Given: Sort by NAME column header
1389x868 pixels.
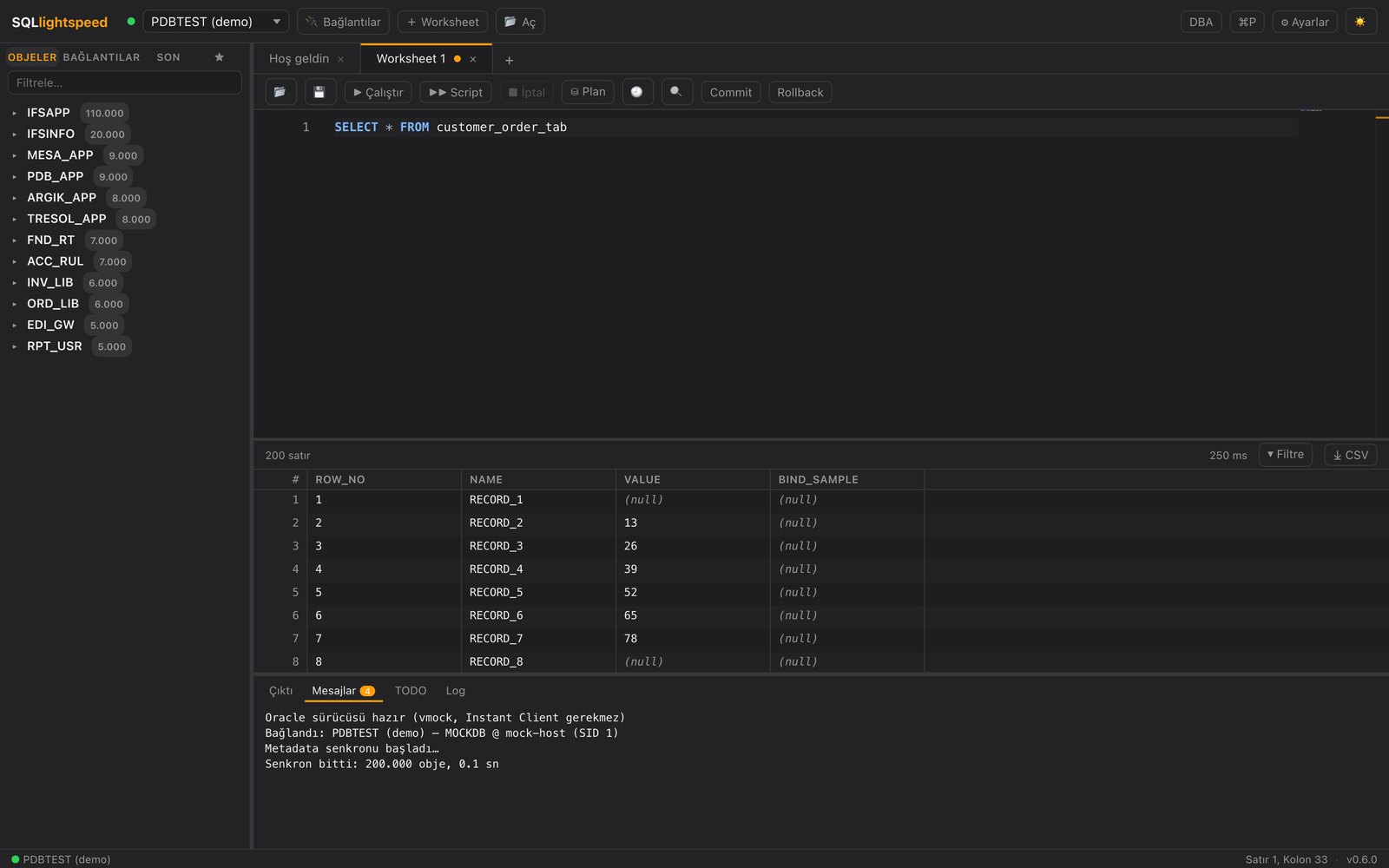Looking at the screenshot, I should pos(538,479).
